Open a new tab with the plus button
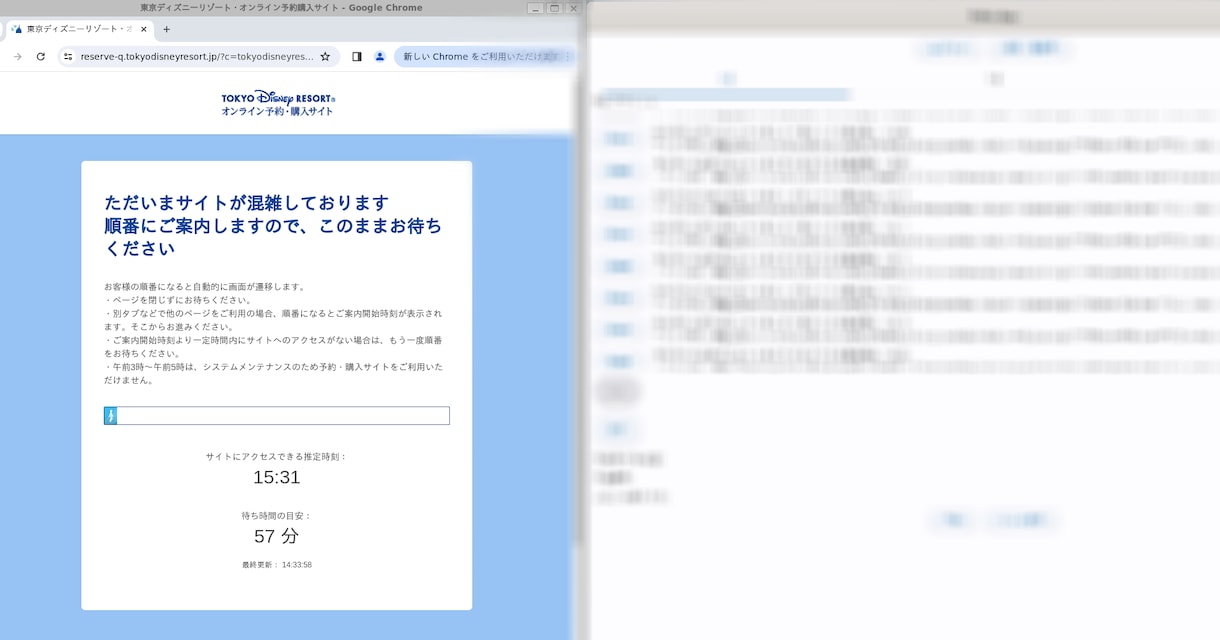This screenshot has height=640, width=1220. click(x=167, y=29)
